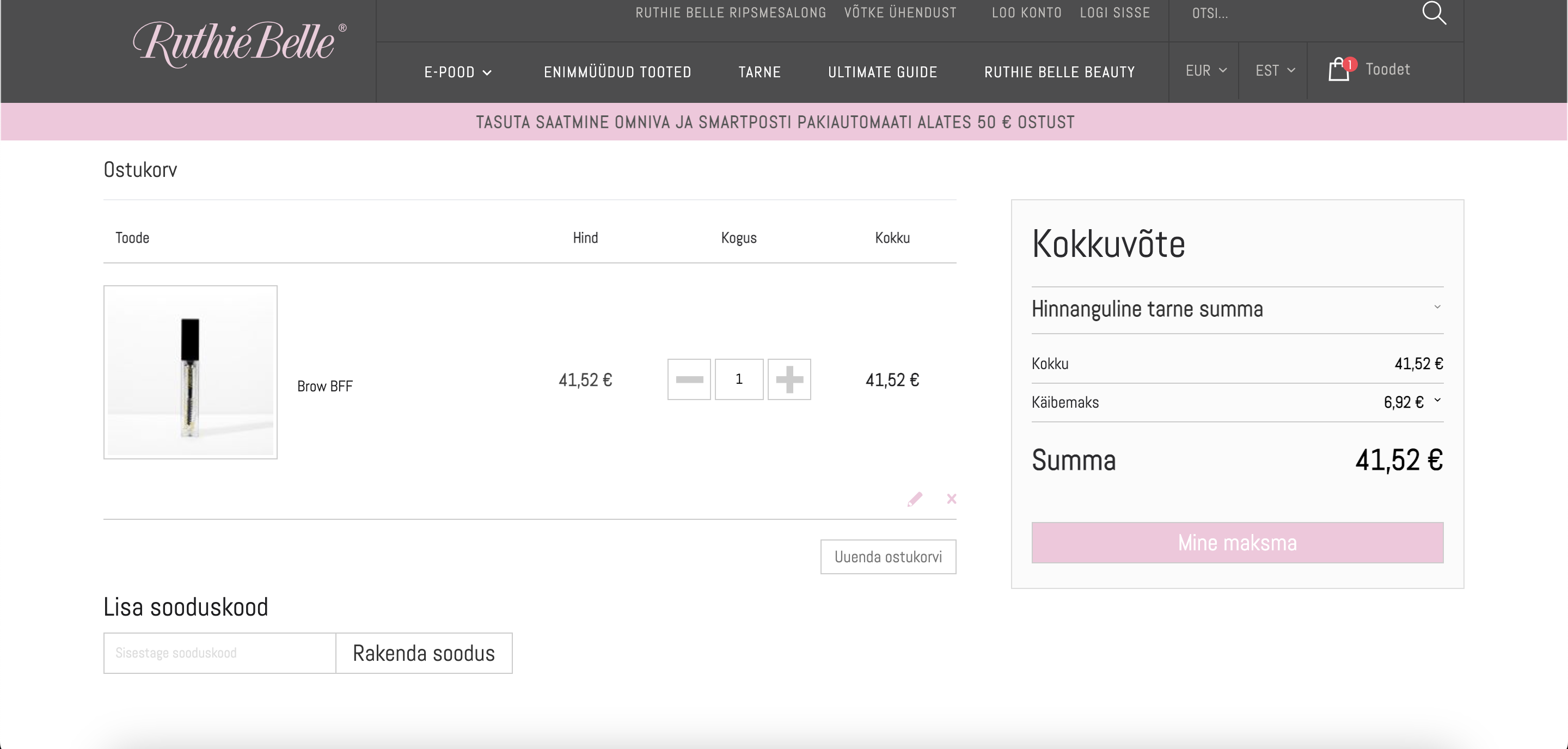Click the quantity field showing 1
1568x749 pixels.
point(738,379)
